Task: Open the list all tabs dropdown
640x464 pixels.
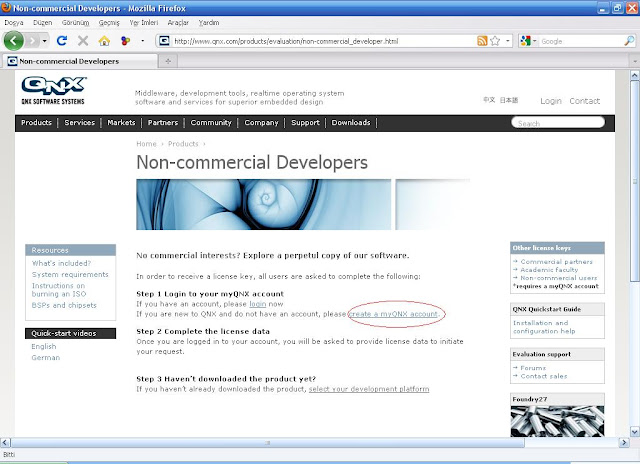Action: (635, 61)
